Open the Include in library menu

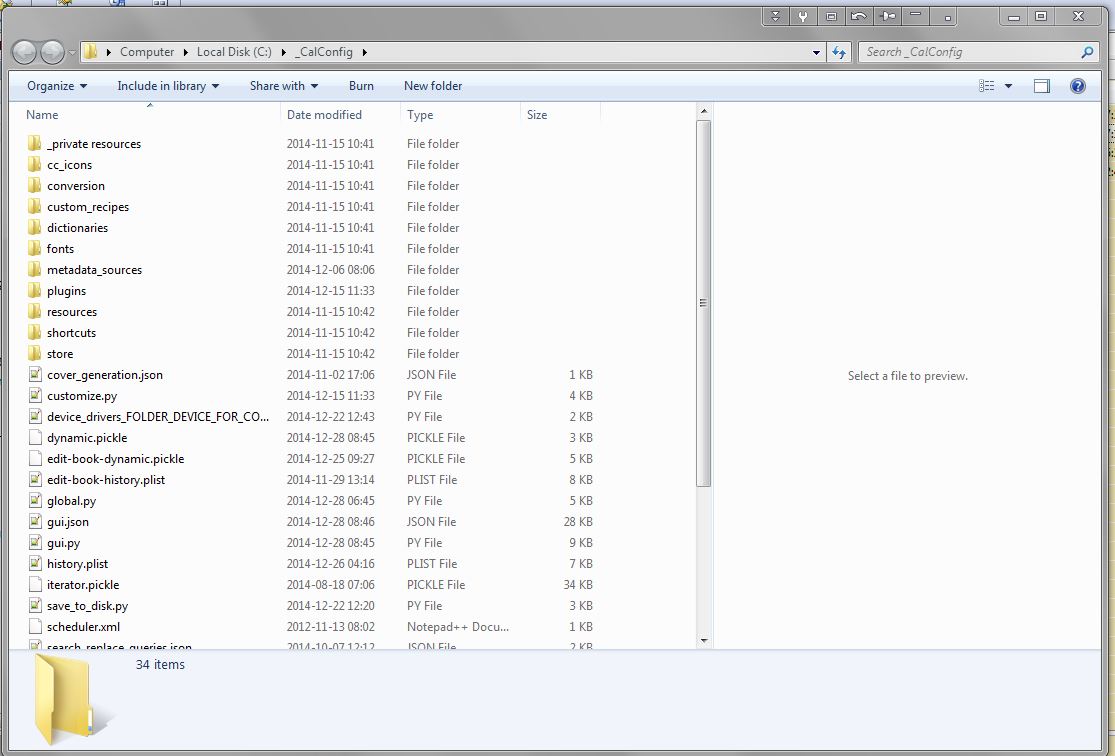168,86
